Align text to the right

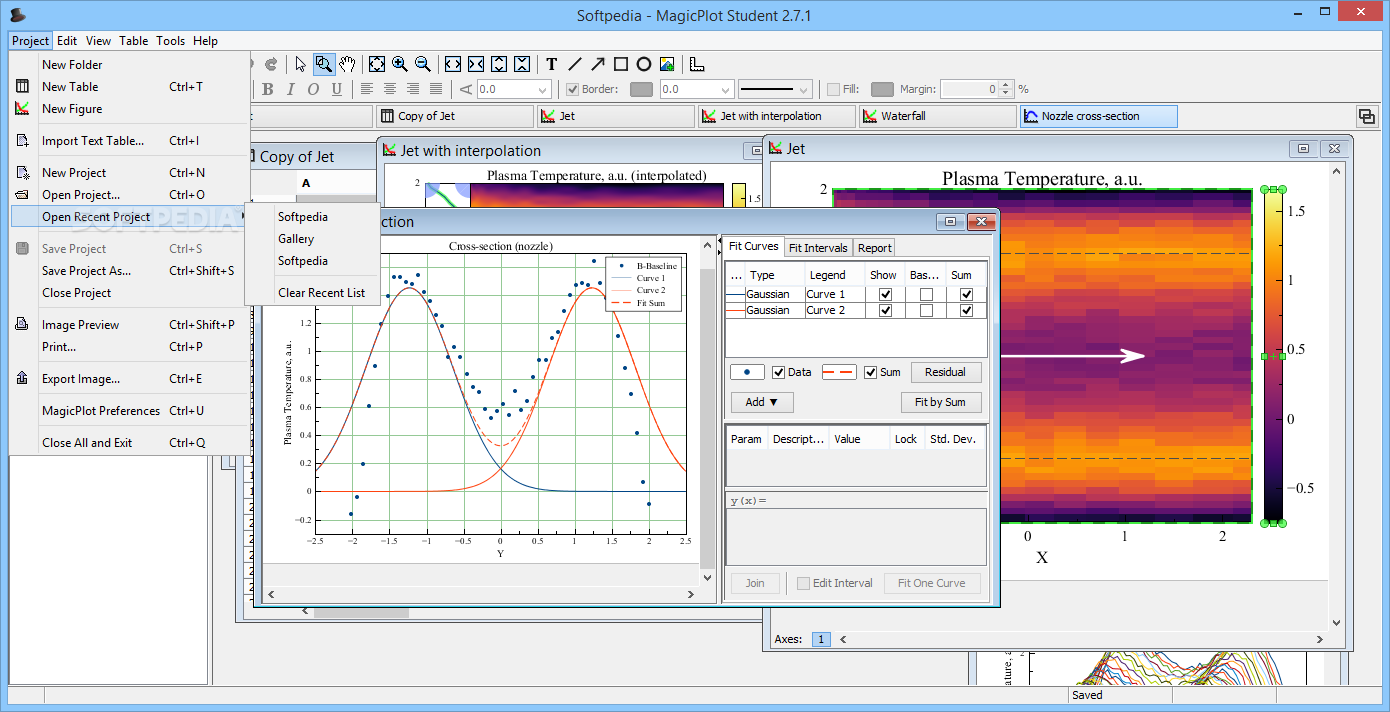pos(413,89)
